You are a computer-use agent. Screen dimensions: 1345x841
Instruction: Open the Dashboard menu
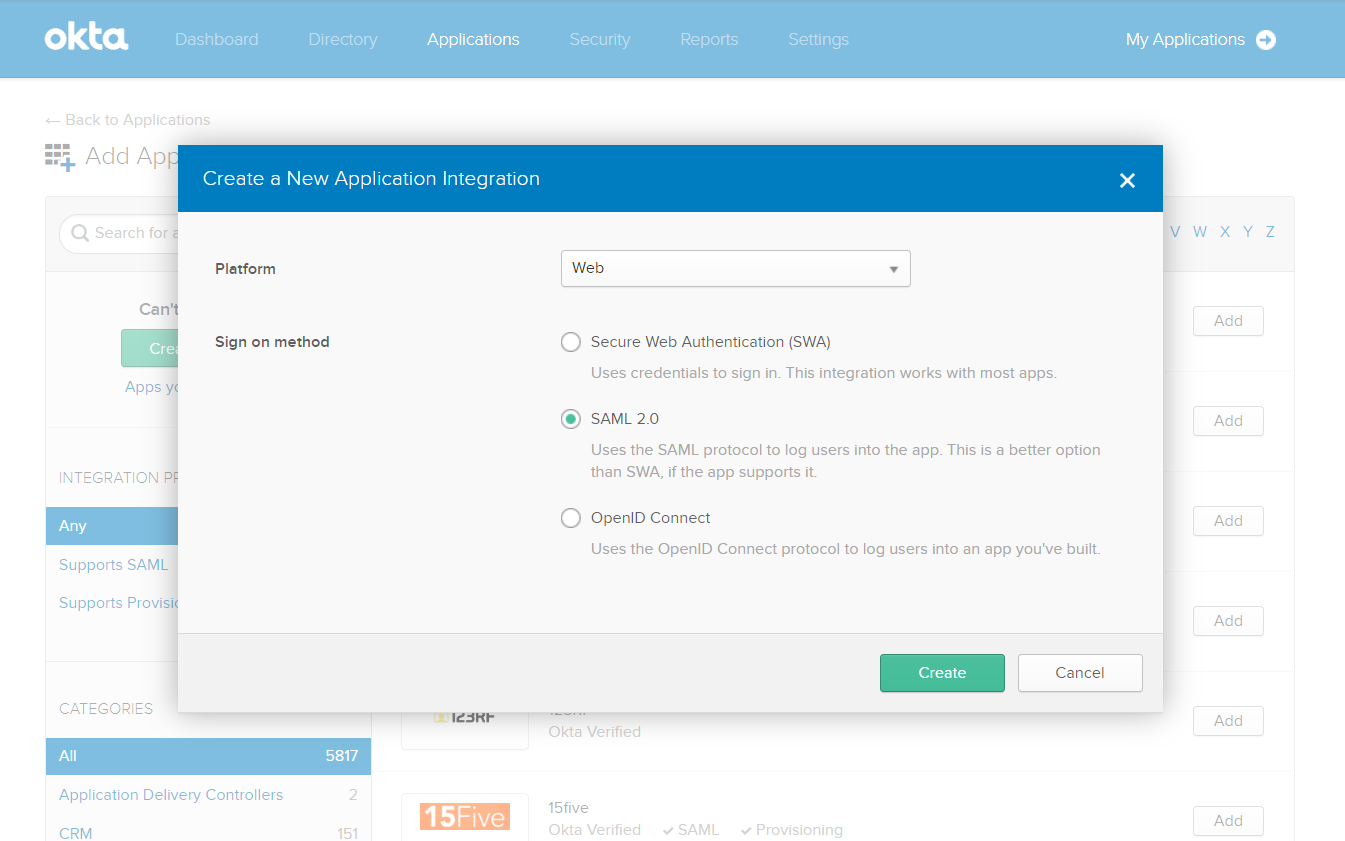(x=217, y=40)
